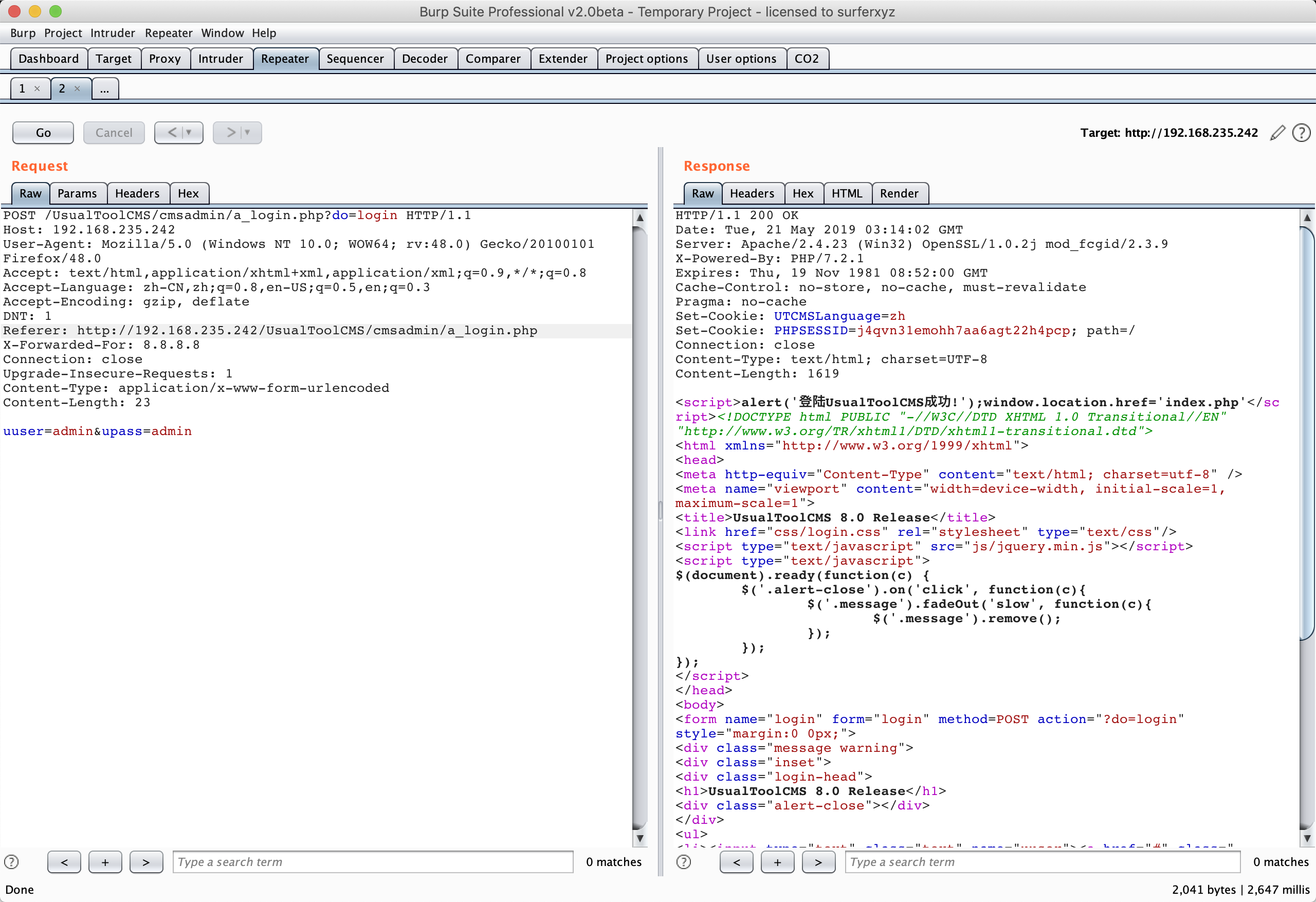Show response Headers view
Viewport: 1316px width, 902px height.
click(752, 193)
